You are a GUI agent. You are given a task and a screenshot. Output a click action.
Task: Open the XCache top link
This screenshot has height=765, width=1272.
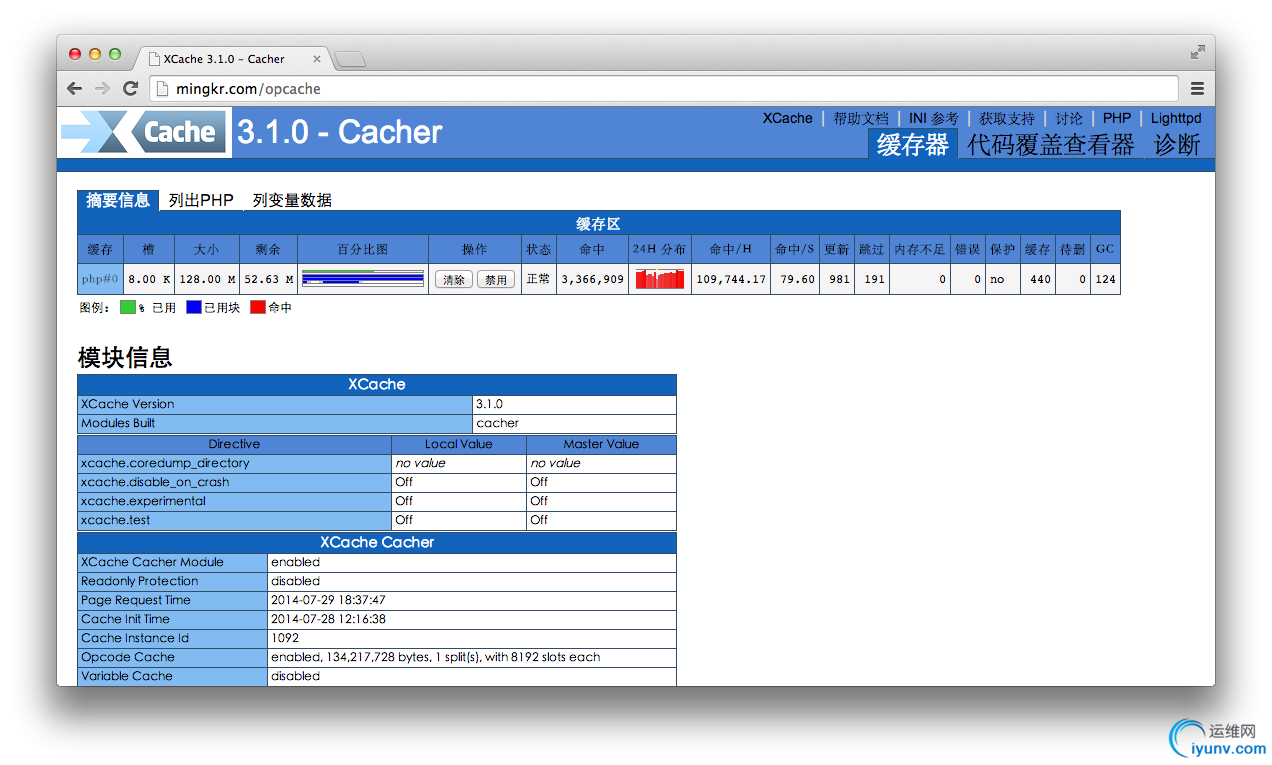[x=787, y=118]
